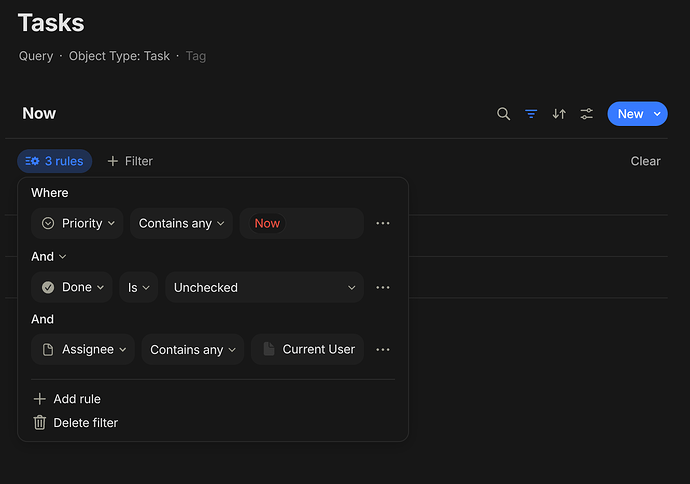Open more options for Assignee rule

[x=383, y=349]
